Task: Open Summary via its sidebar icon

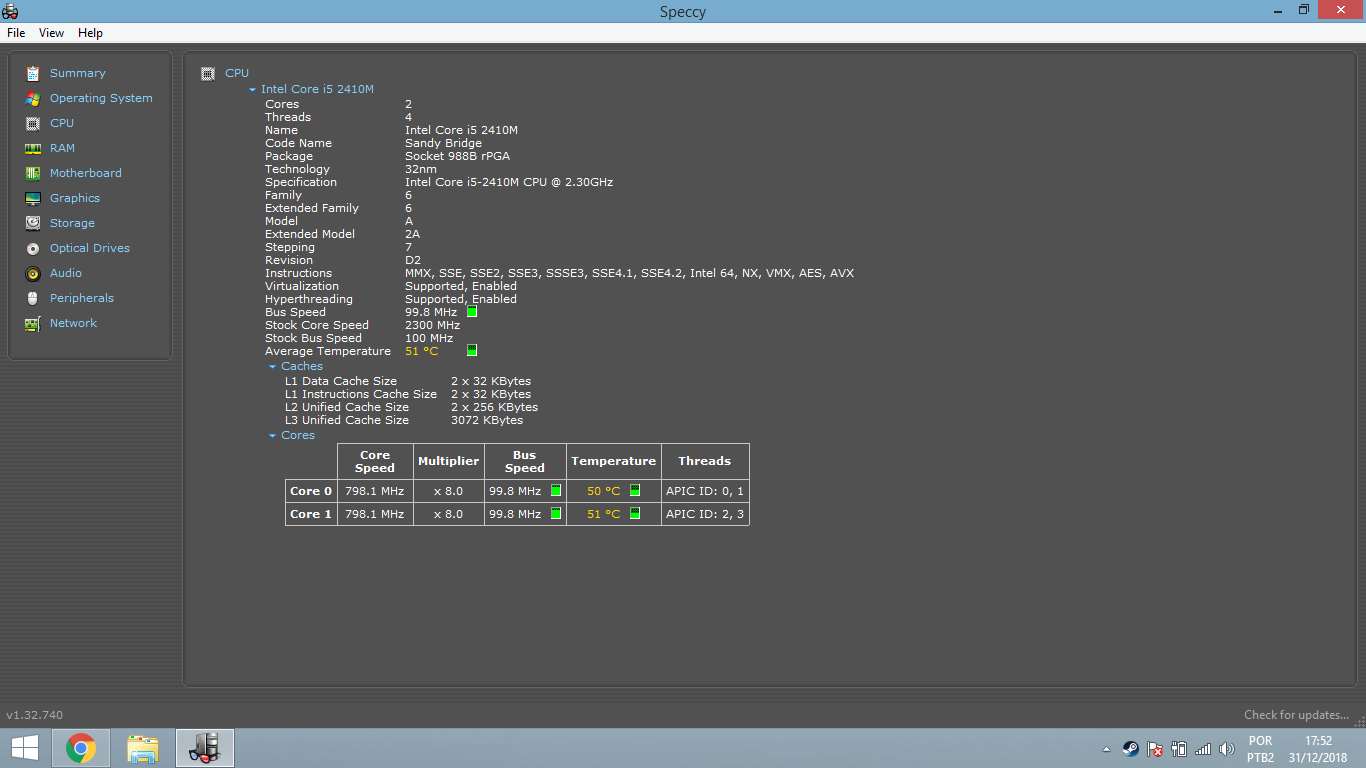Action: [x=33, y=73]
